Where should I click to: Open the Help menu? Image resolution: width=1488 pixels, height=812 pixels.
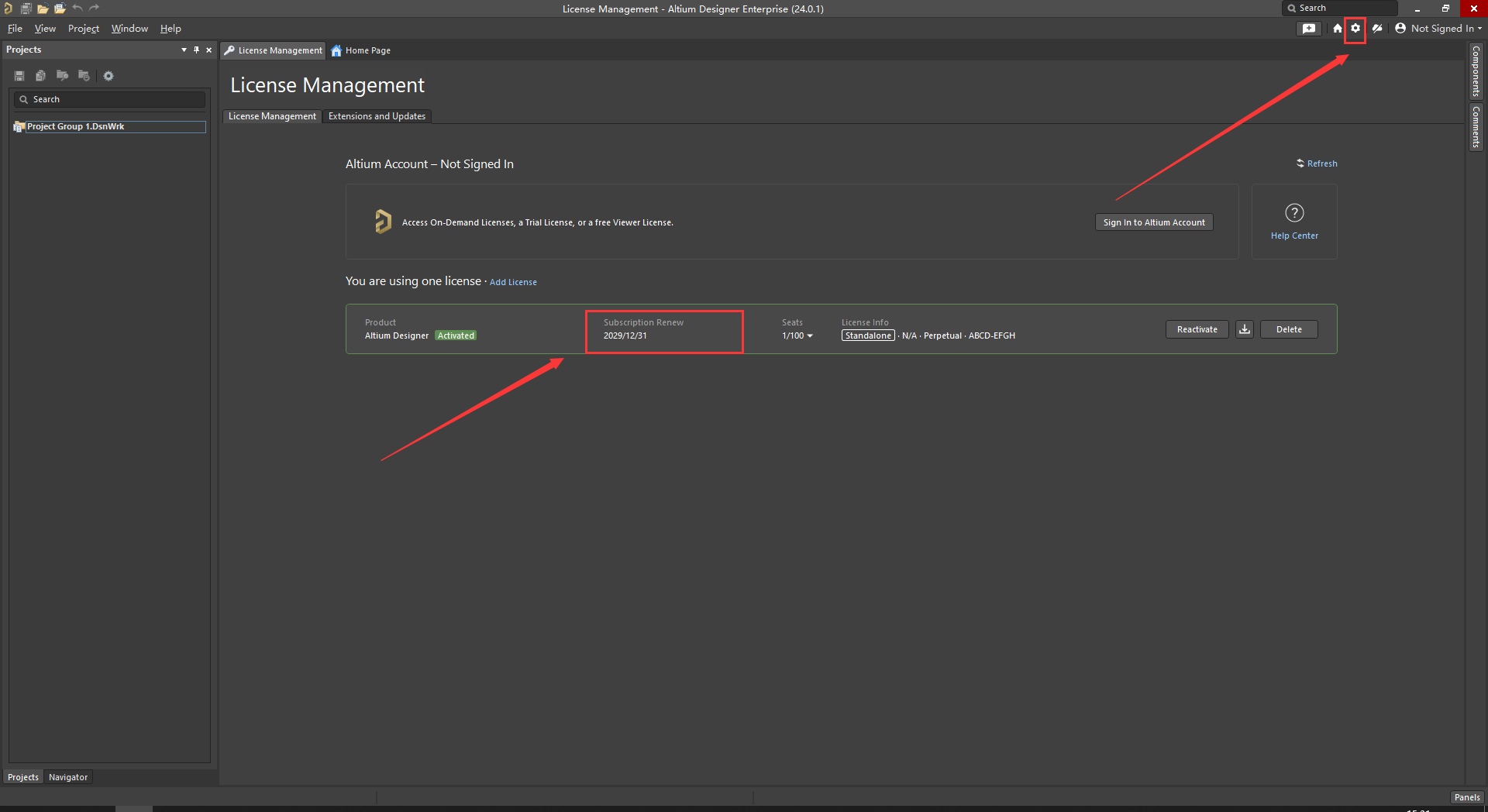[x=170, y=29]
